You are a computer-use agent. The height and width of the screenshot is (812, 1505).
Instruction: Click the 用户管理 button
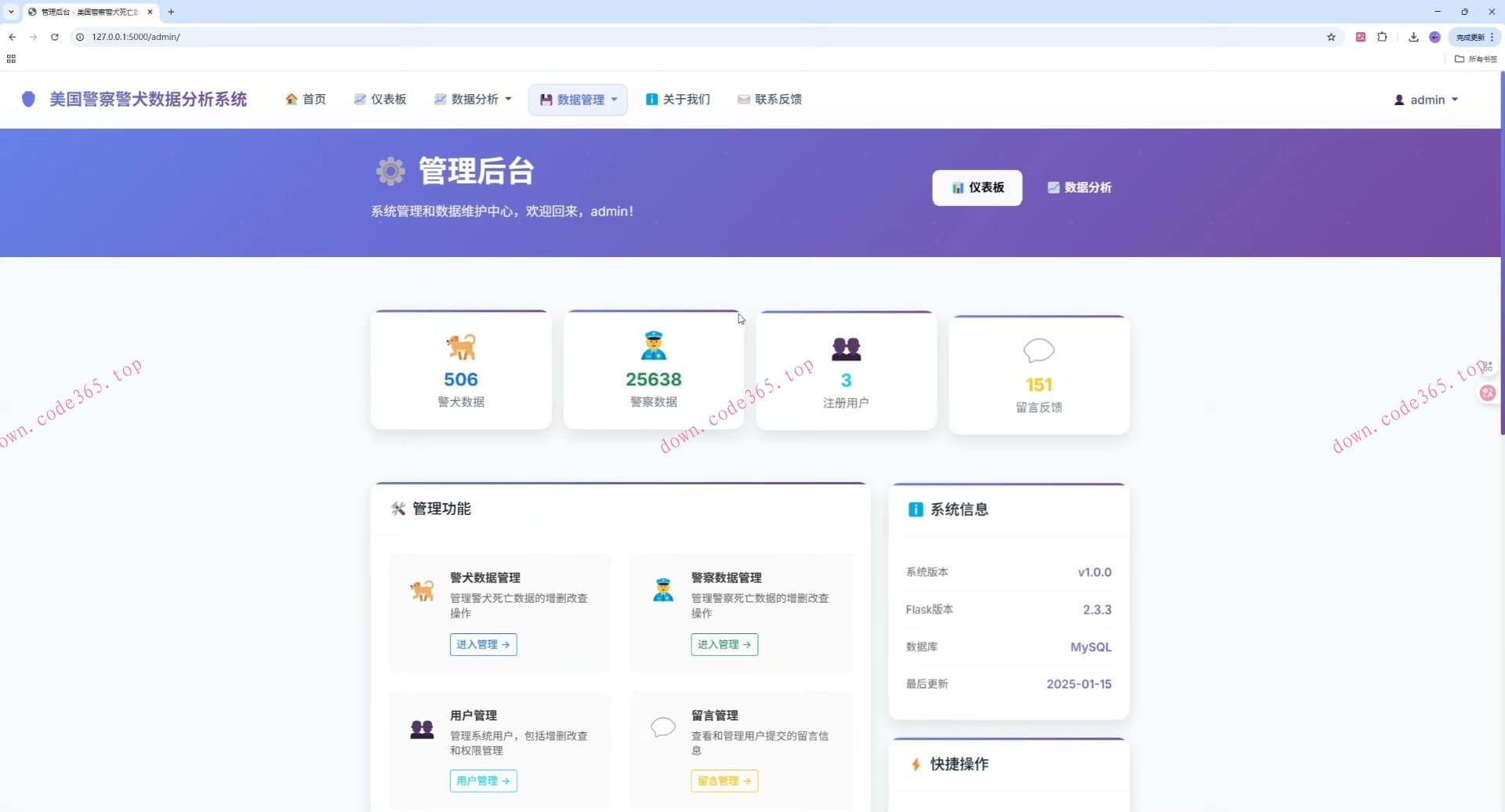coord(483,781)
